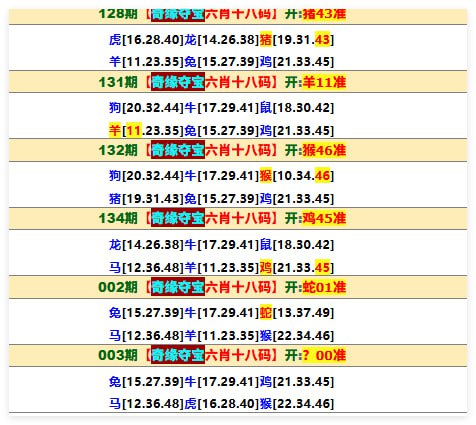Click 六肖十八码 in the 134期 header
Viewport: 476px width, 425px height.
pos(238,218)
